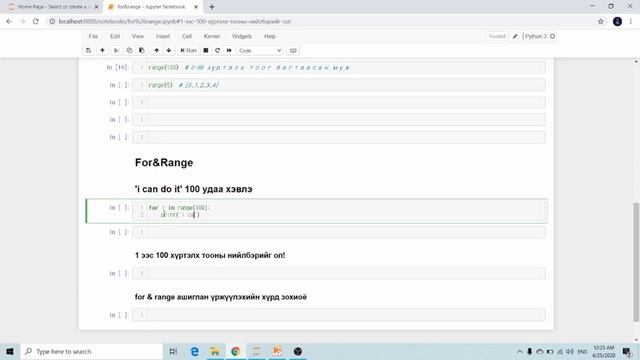Viewport: 640px width, 360px height.
Task: Insert a new cell below with plus icon
Action: tap(102, 50)
